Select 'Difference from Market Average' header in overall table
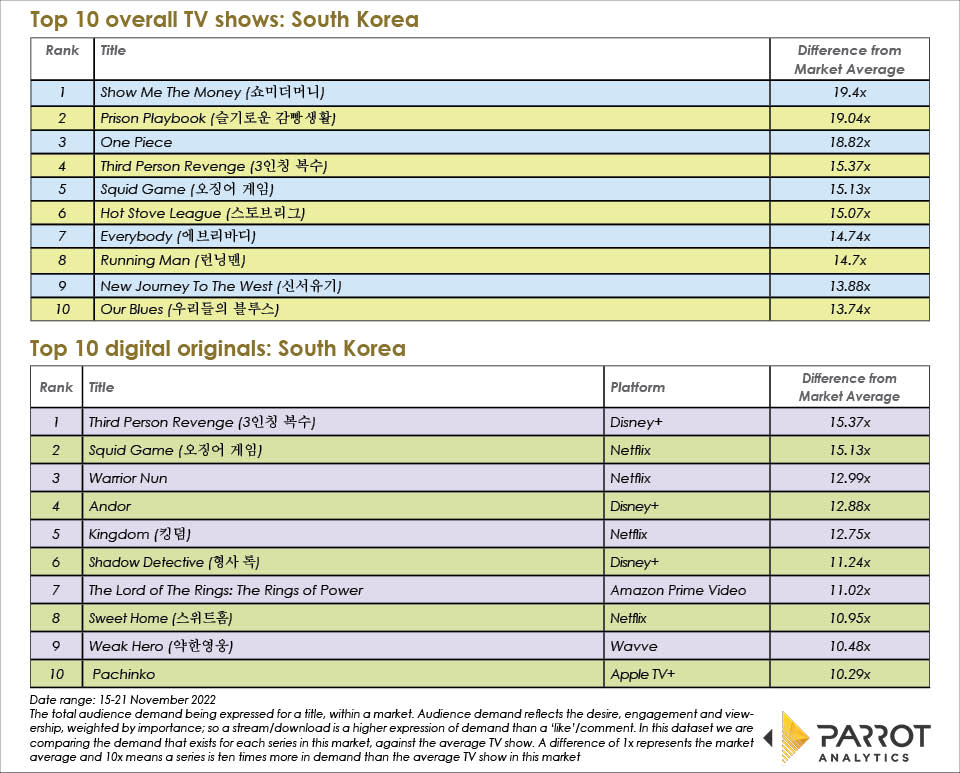Screen dimensions: 960x773 pyautogui.click(x=850, y=59)
